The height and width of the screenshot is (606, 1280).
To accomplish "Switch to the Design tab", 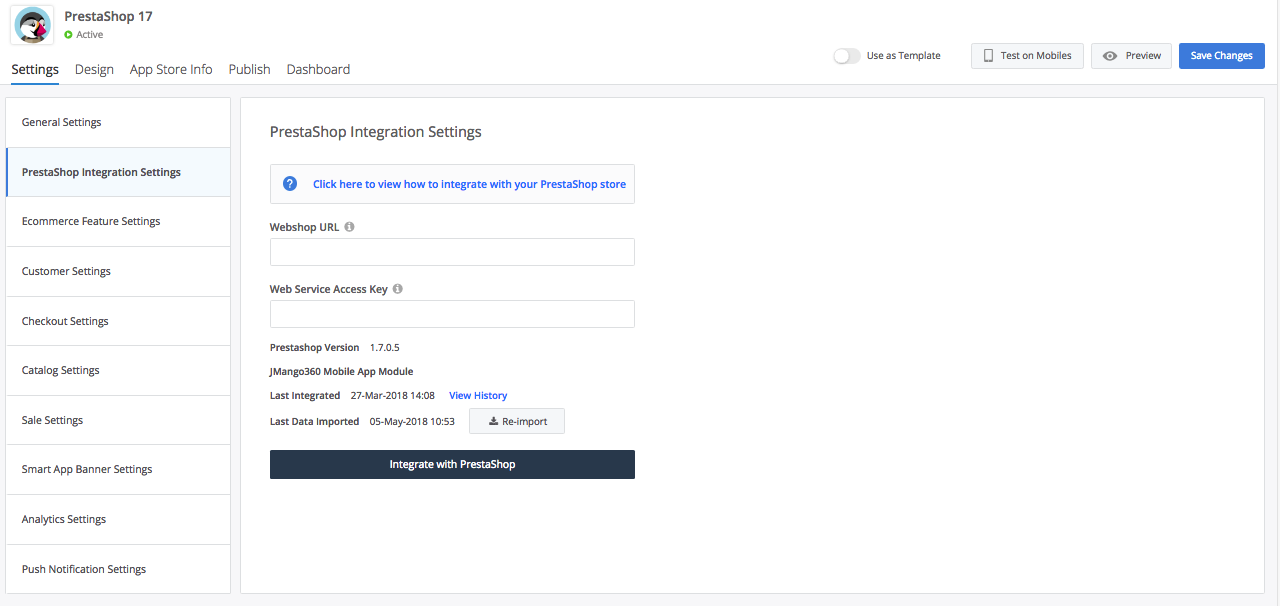I will click(x=94, y=69).
